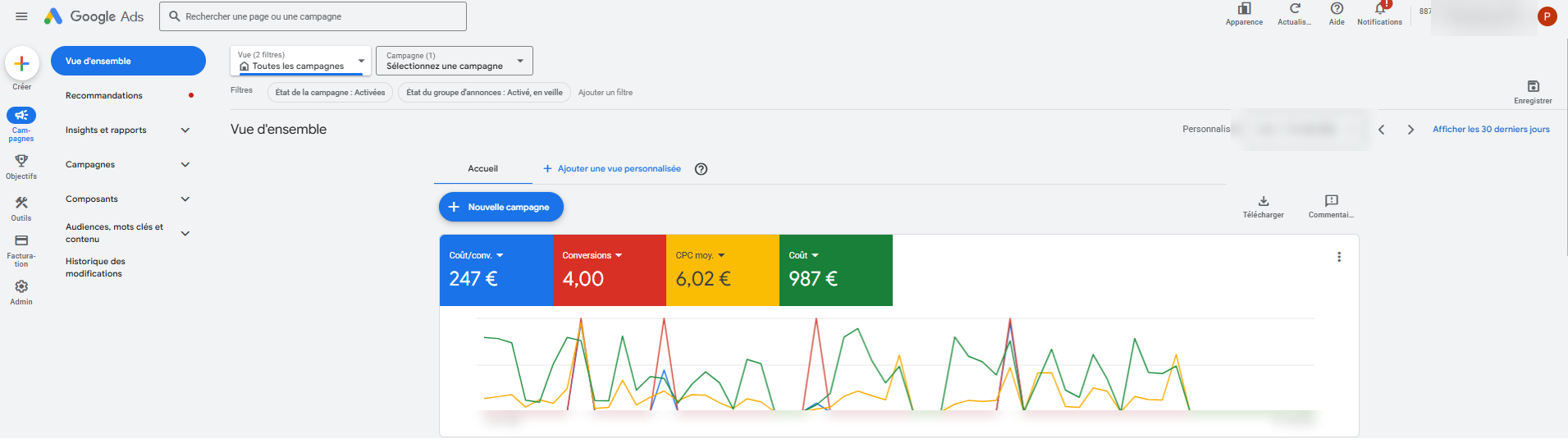Open the hamburger main menu
The height and width of the screenshot is (448, 1568).
tap(21, 16)
